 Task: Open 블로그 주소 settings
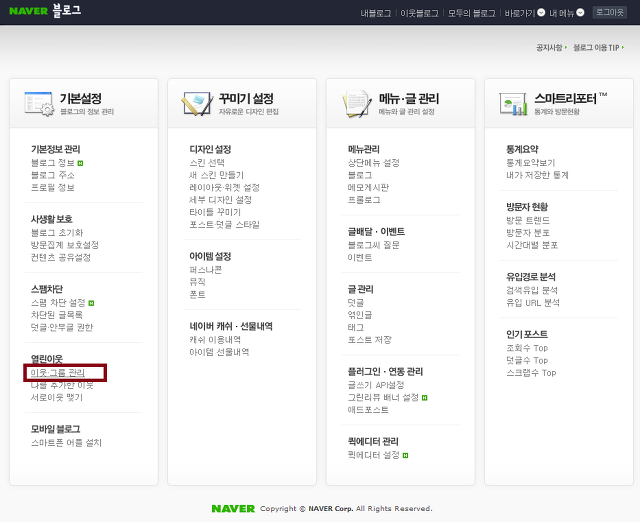tap(53, 175)
